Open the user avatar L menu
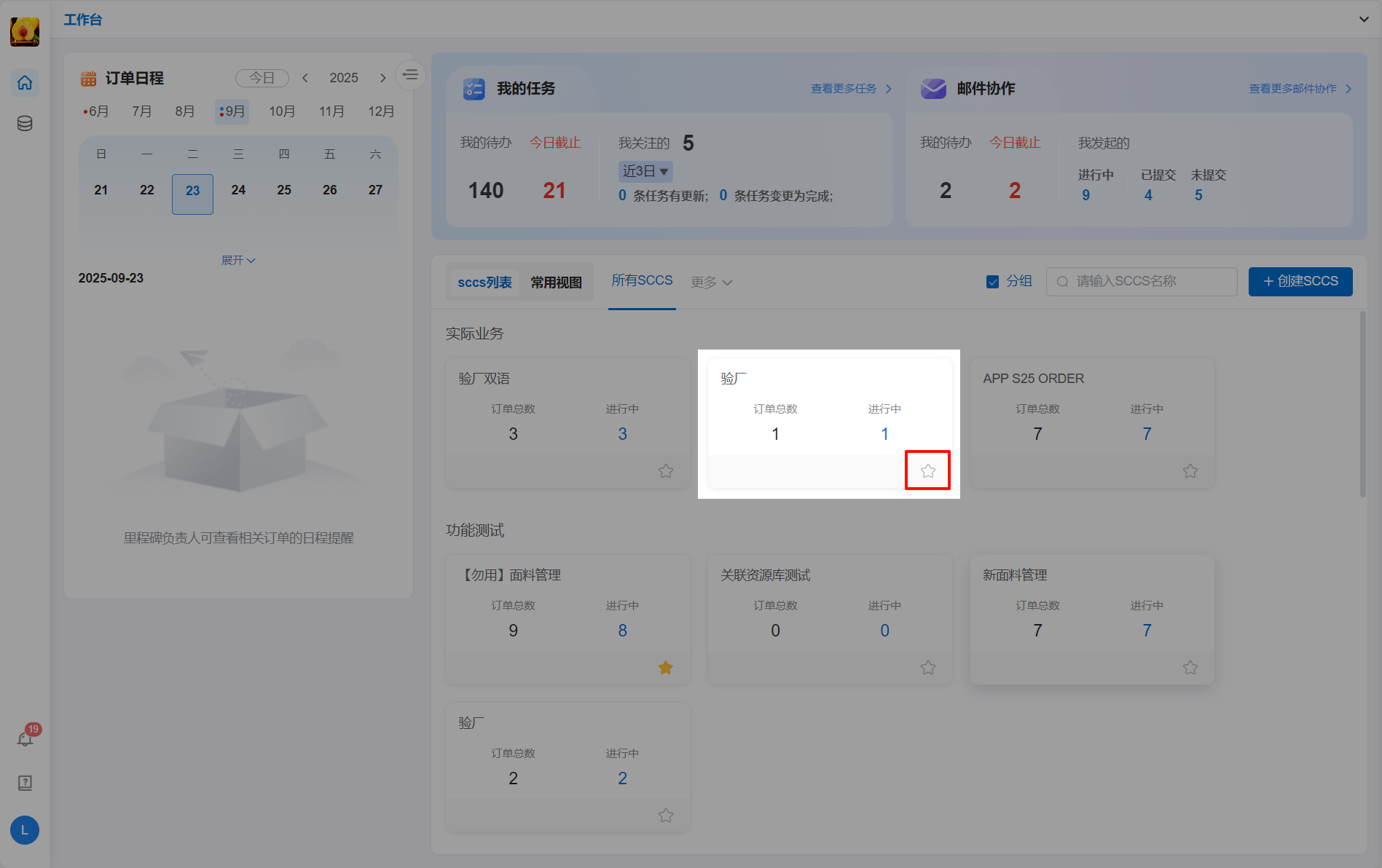Image resolution: width=1382 pixels, height=868 pixels. pos(25,830)
